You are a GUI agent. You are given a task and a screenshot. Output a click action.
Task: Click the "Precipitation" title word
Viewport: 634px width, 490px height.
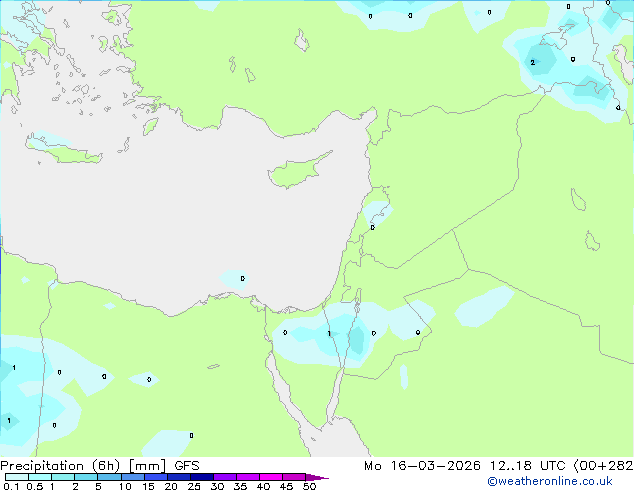coord(42,466)
